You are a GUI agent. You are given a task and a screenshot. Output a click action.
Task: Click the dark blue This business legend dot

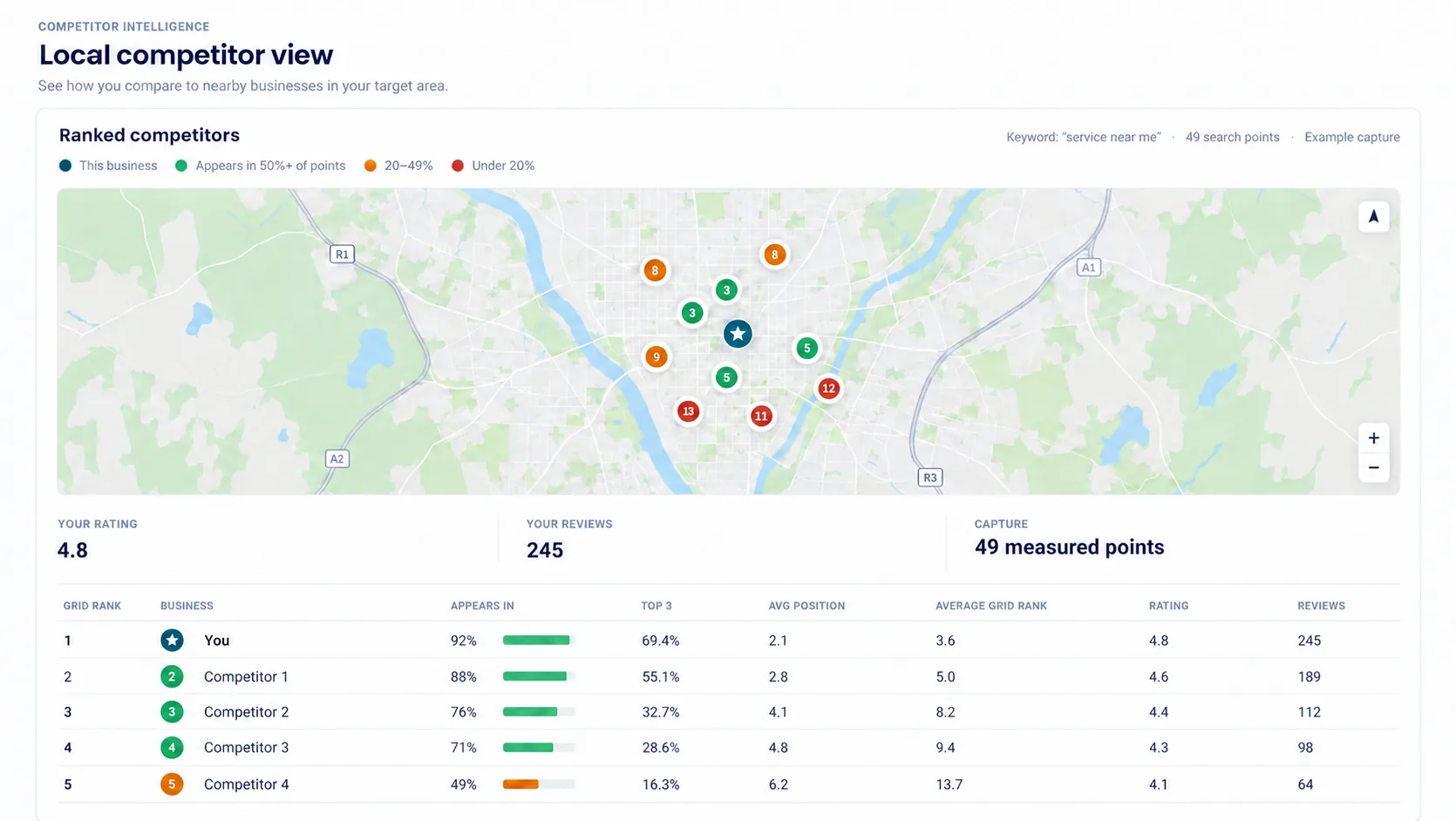[65, 166]
